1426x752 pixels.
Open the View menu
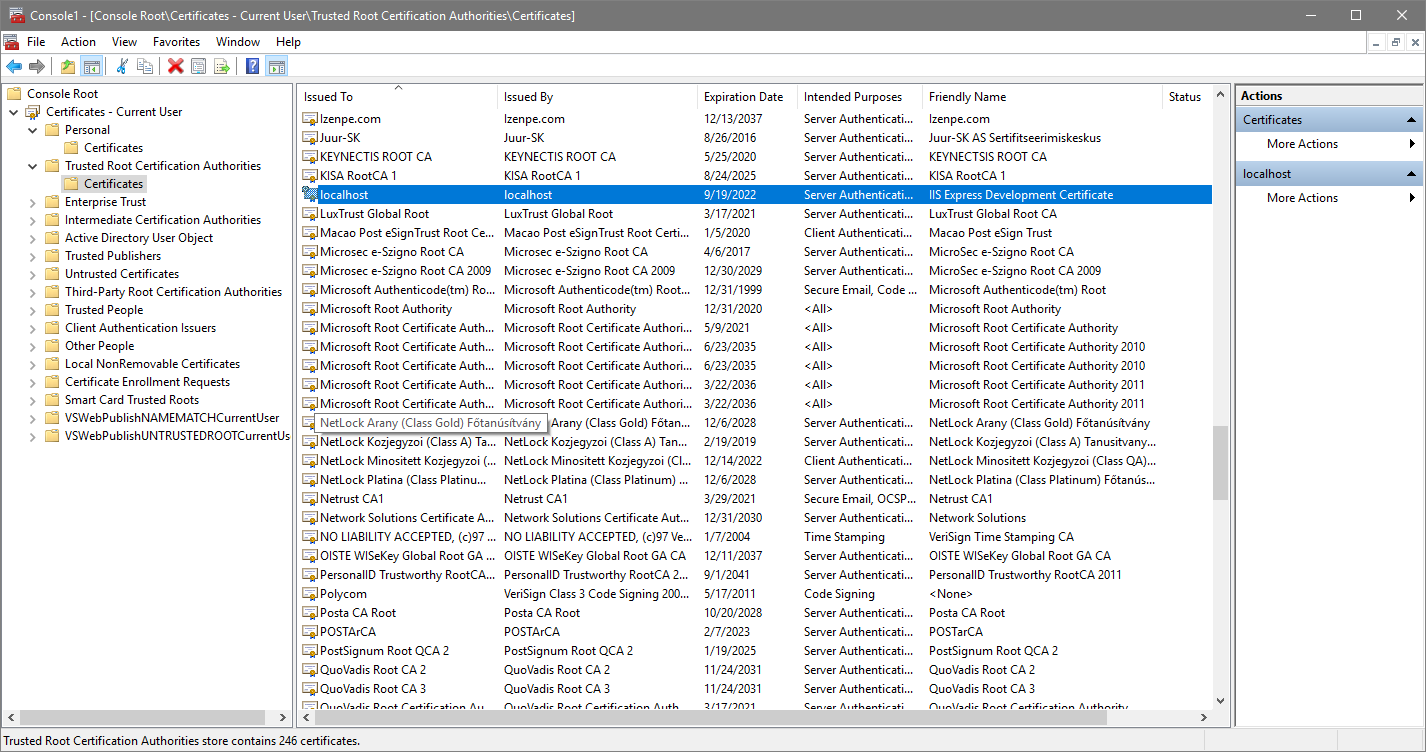coord(125,42)
